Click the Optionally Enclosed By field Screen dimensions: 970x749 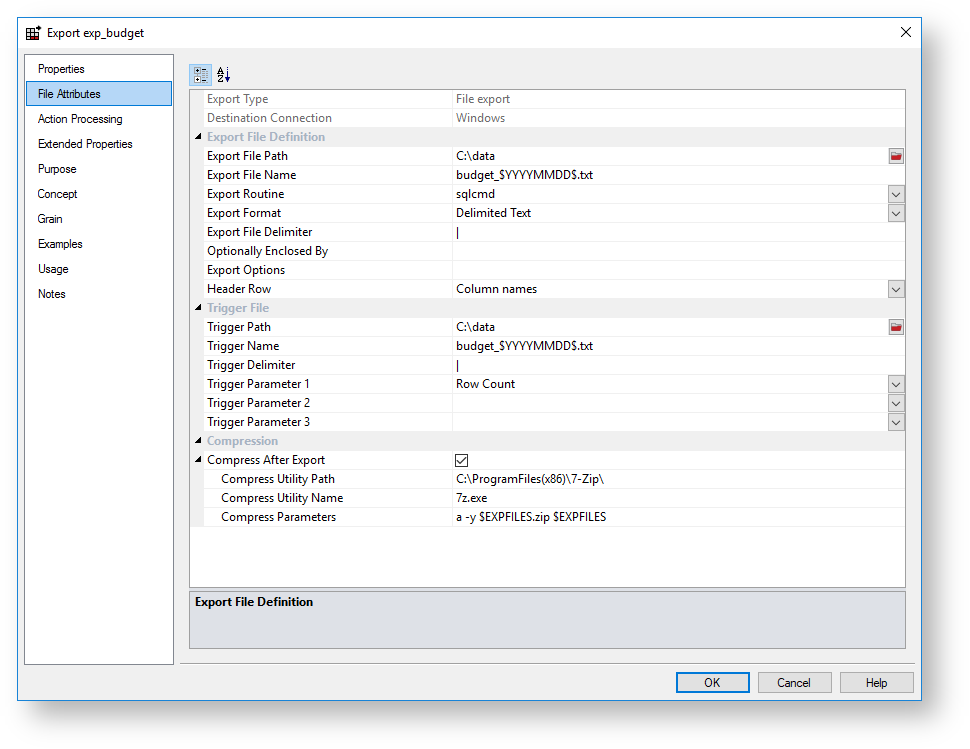tap(679, 251)
